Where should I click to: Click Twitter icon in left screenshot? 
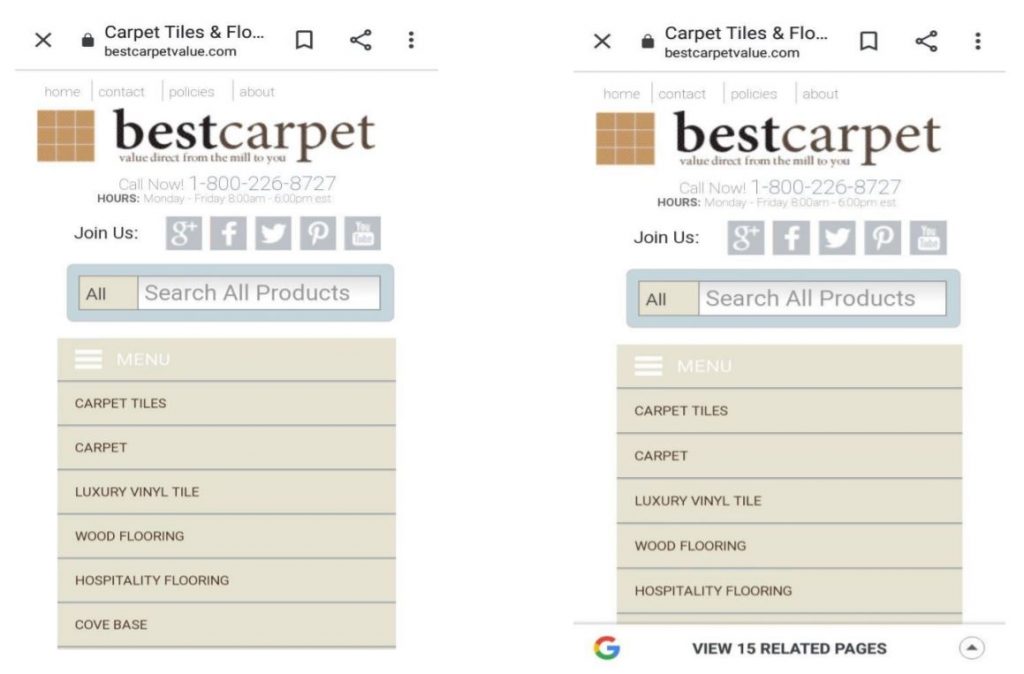273,233
